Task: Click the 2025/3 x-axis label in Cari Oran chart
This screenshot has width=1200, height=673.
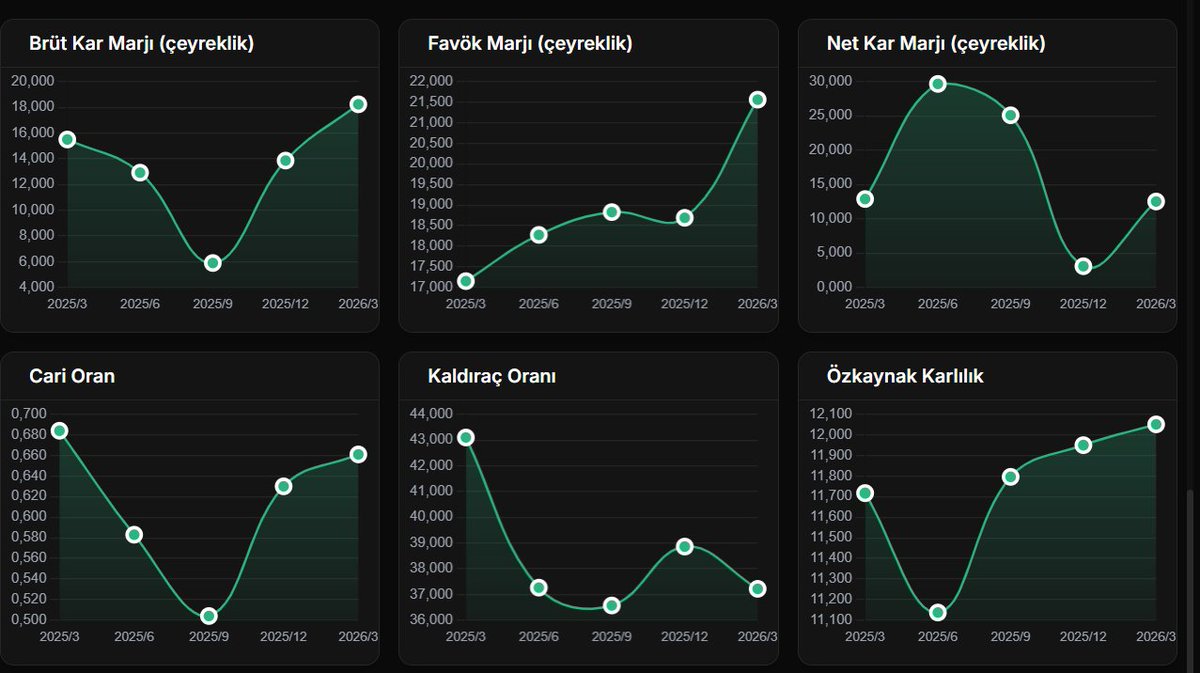Action: point(59,636)
